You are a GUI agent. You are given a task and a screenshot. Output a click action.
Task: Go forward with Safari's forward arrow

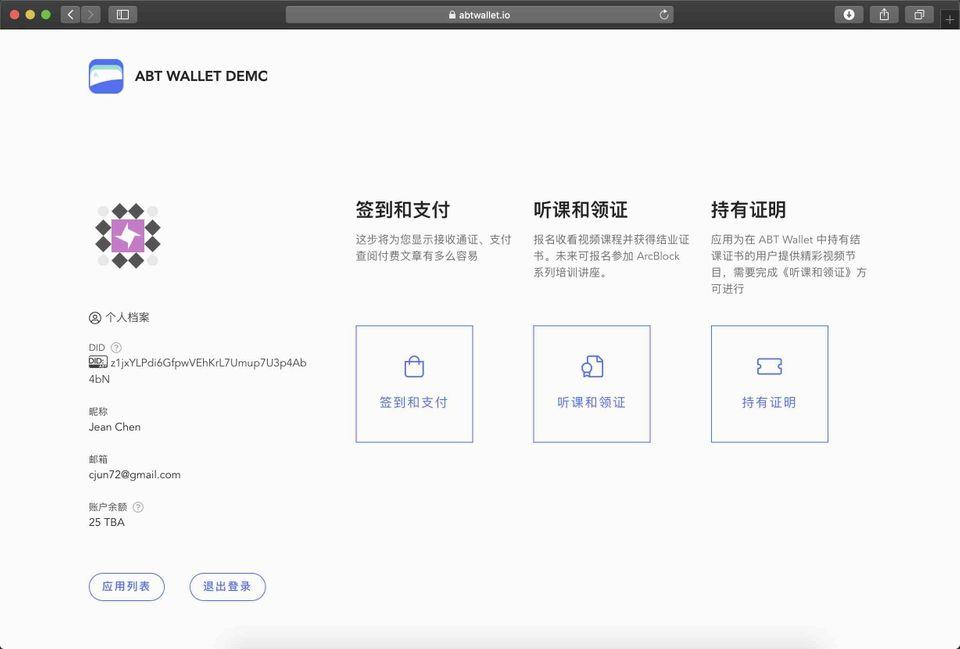[91, 15]
